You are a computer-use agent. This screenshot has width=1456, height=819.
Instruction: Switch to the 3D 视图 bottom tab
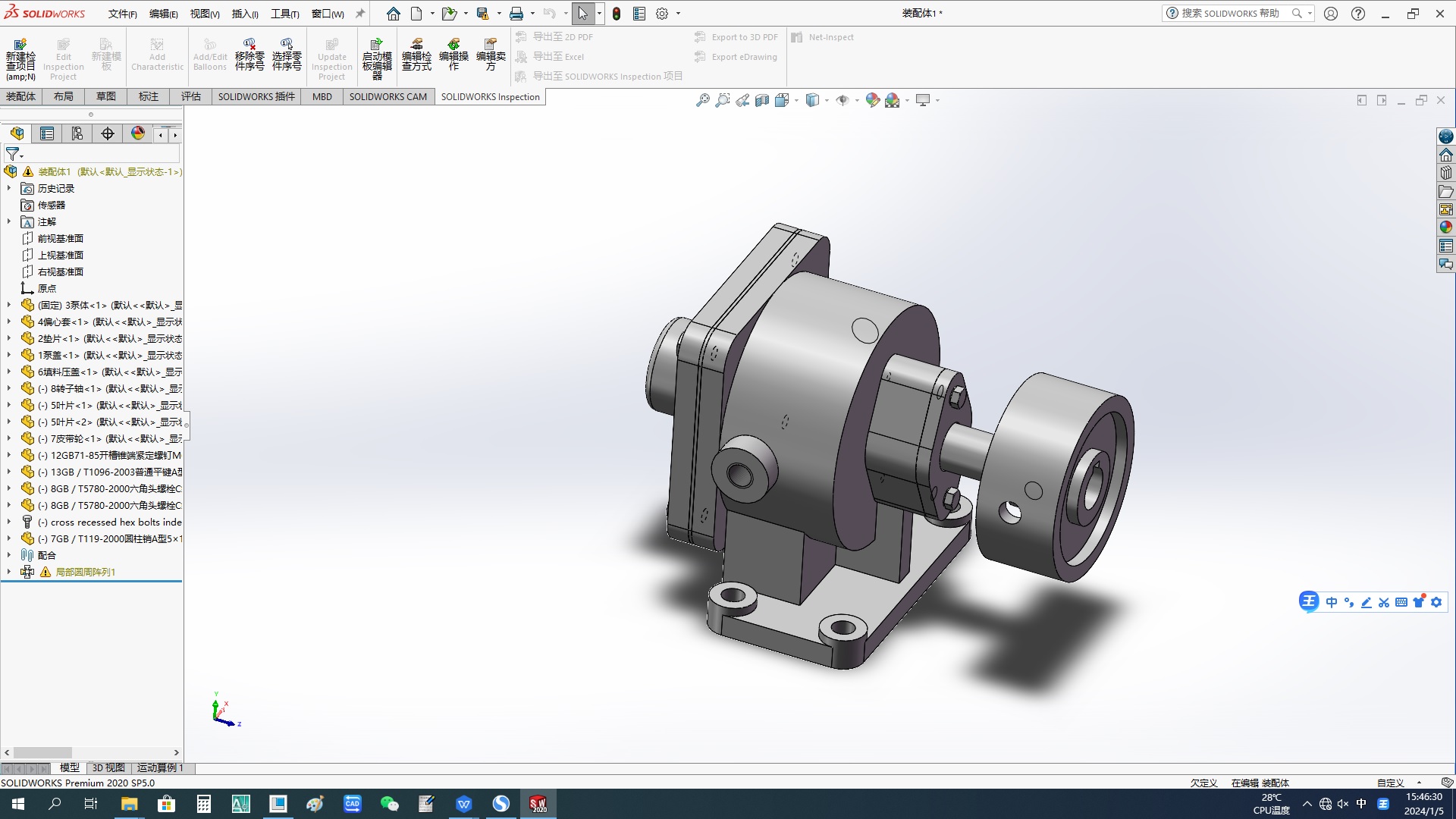tap(108, 768)
